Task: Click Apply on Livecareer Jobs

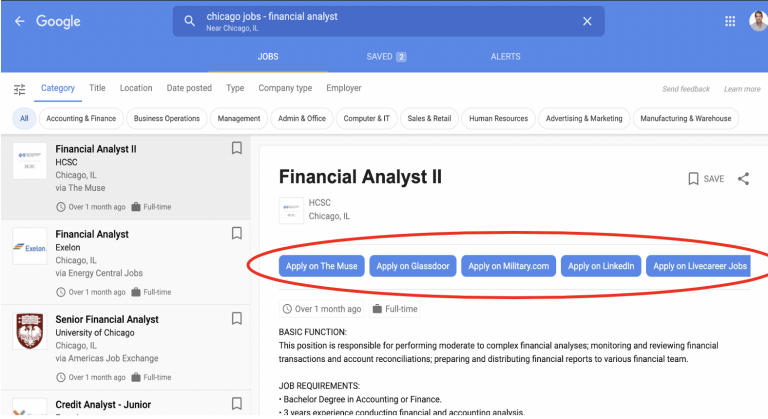Action: coord(699,266)
